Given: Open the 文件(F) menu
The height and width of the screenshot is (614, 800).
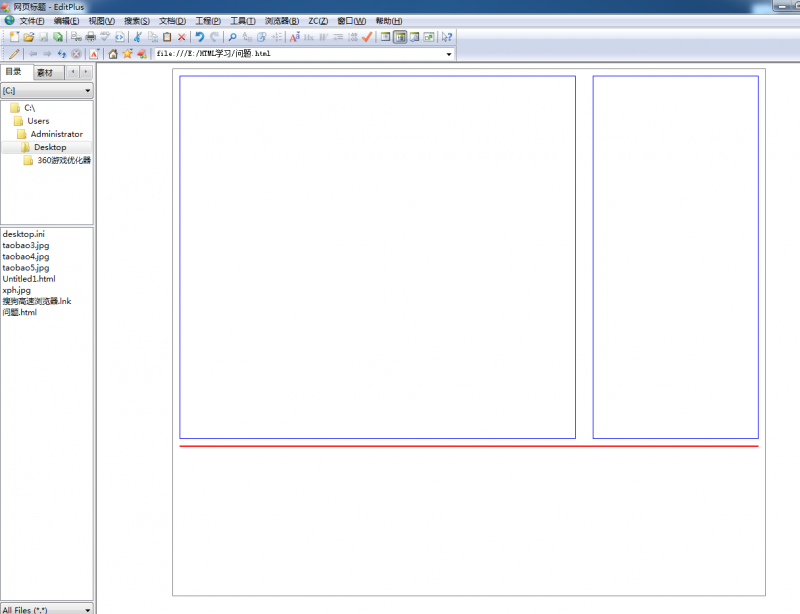Looking at the screenshot, I should click(x=32, y=21).
